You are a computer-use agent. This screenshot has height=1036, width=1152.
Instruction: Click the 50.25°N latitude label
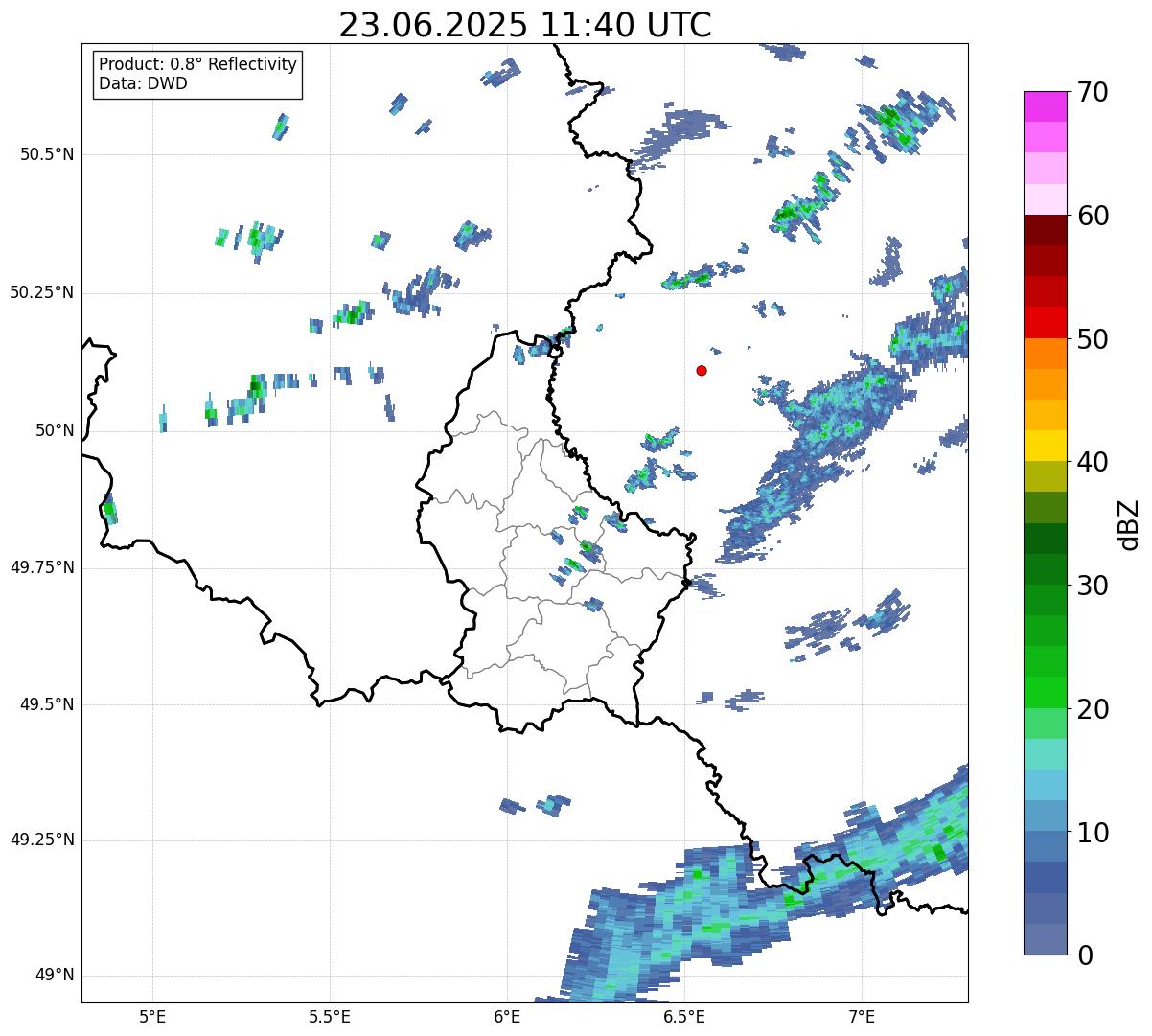42,292
